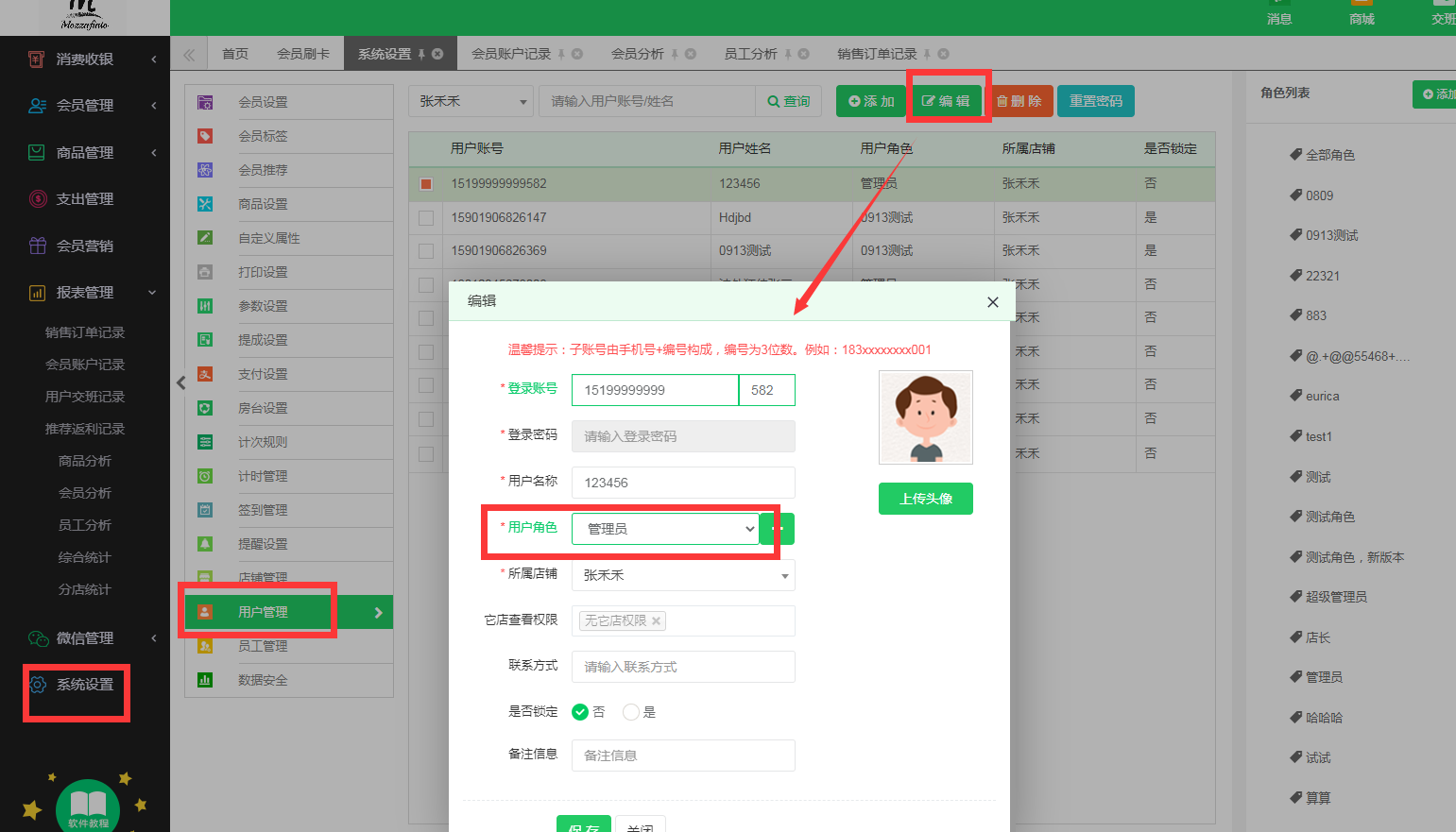The height and width of the screenshot is (832, 1456).
Task: Click the 重置密码 button
Action: 1095,101
